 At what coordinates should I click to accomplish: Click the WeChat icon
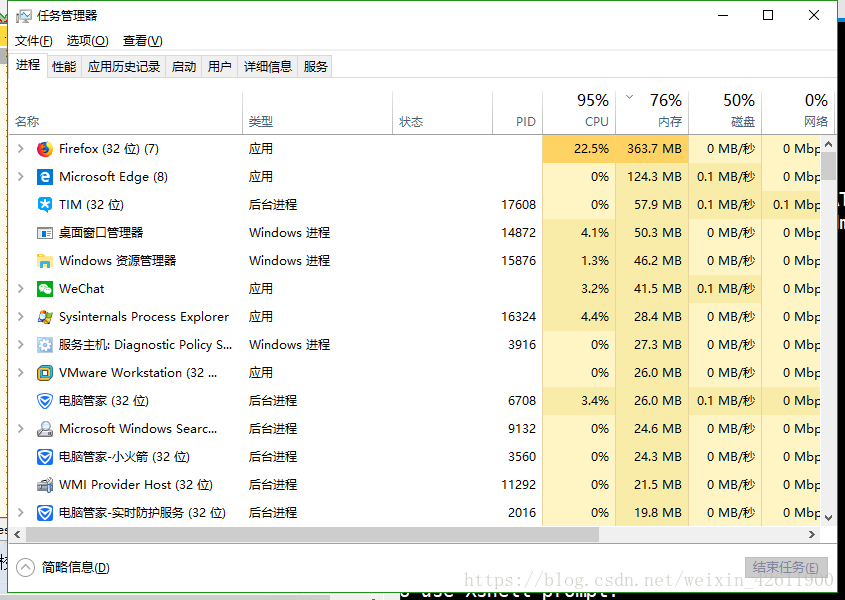pos(45,289)
